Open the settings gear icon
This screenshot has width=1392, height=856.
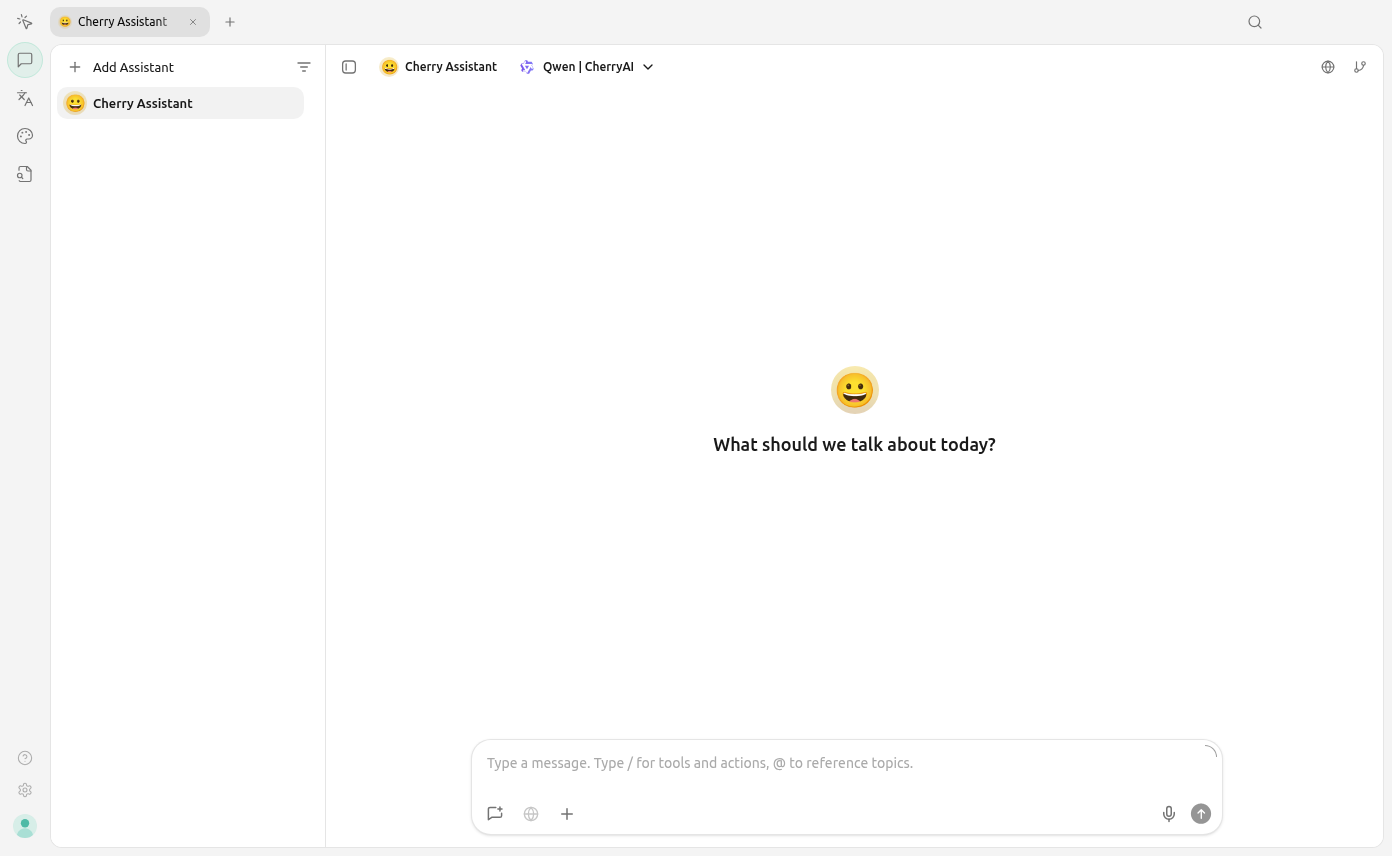click(x=25, y=790)
